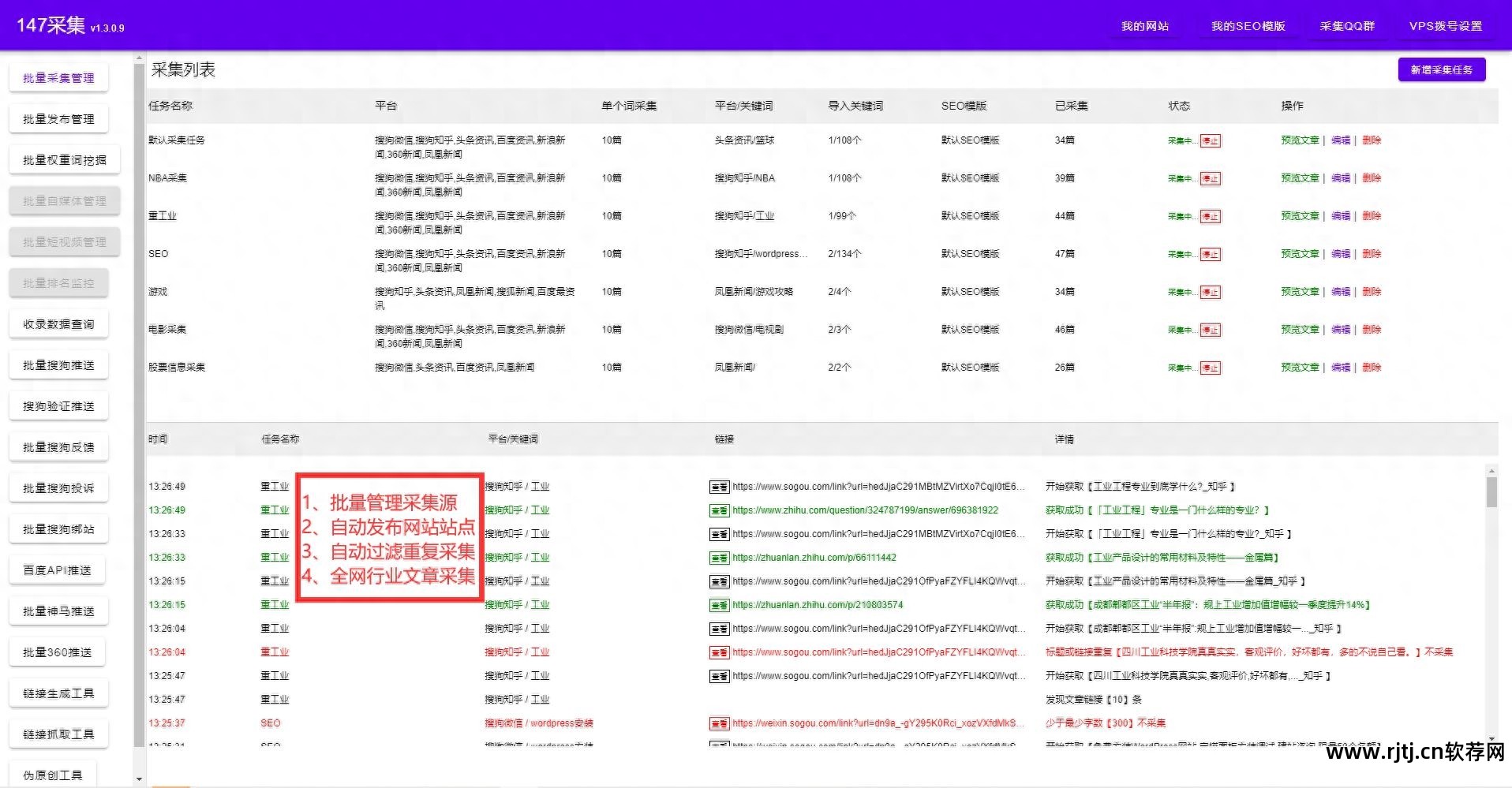Open 我的SEO模版 in the top navigation
The width and height of the screenshot is (1512, 788).
[x=1247, y=25]
